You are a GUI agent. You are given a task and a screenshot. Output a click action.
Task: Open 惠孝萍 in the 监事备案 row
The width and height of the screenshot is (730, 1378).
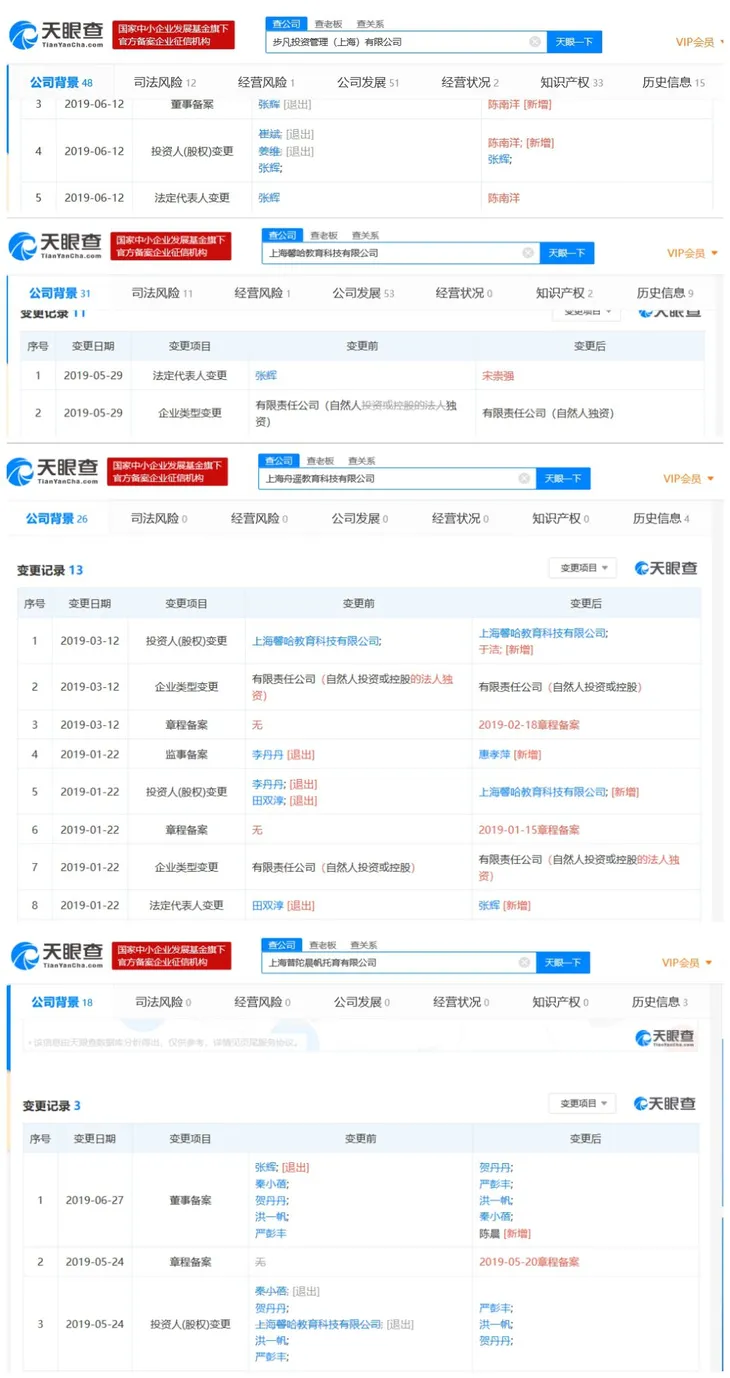(x=494, y=754)
